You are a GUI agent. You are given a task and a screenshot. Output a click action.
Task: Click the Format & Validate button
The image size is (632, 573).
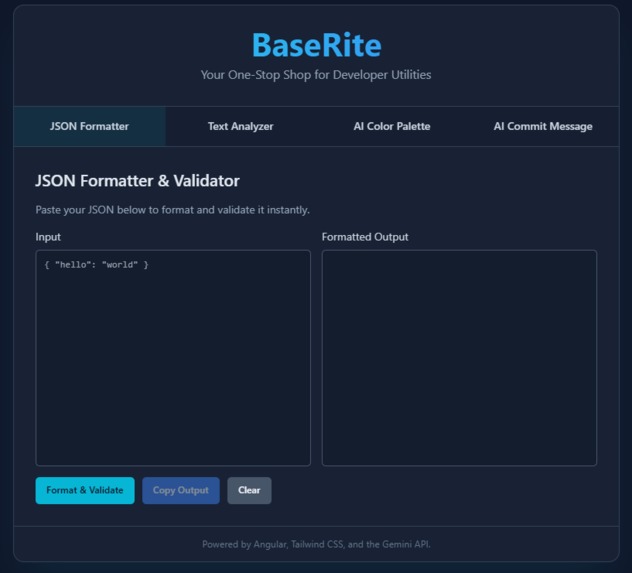click(x=85, y=490)
